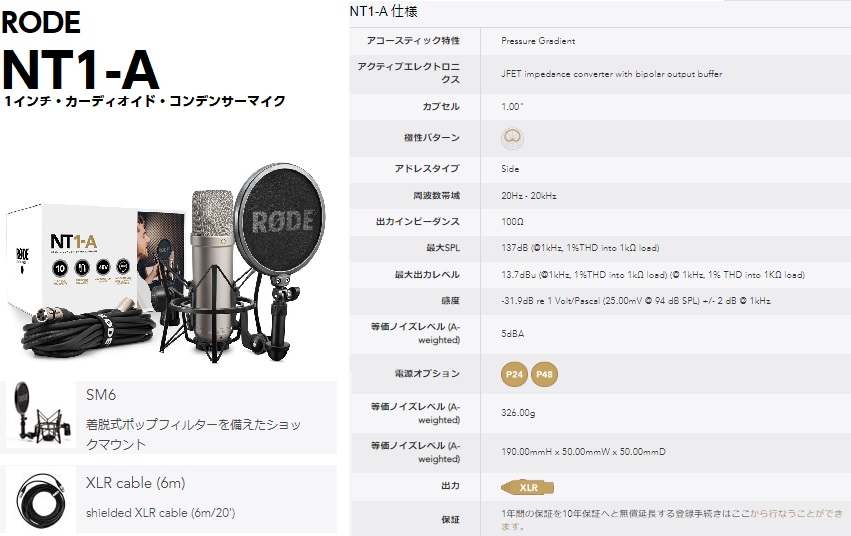Click the P48 power option badge
The height and width of the screenshot is (536, 851).
(x=544, y=374)
